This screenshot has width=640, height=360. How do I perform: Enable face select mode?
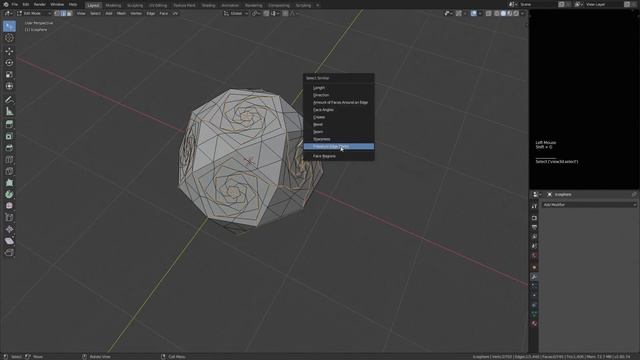pos(69,13)
